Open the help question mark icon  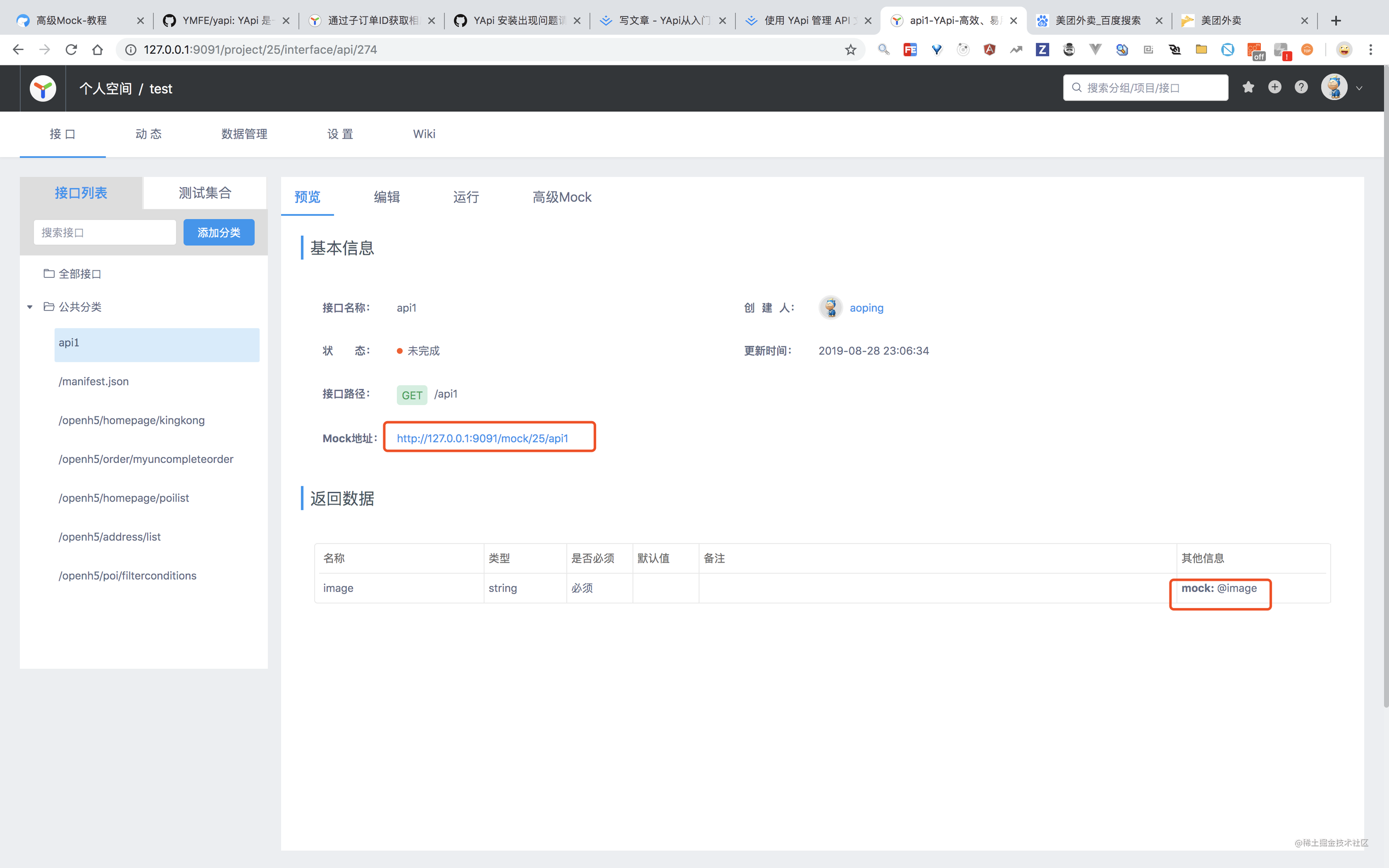pyautogui.click(x=1301, y=87)
